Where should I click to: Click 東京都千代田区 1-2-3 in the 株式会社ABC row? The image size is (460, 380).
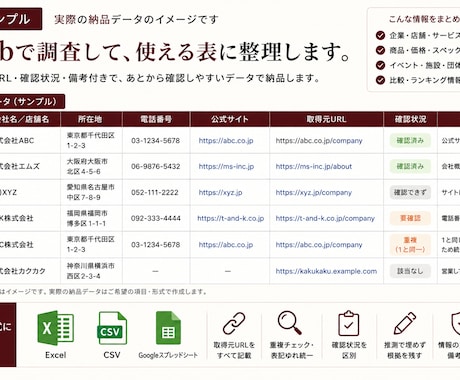tap(90, 140)
